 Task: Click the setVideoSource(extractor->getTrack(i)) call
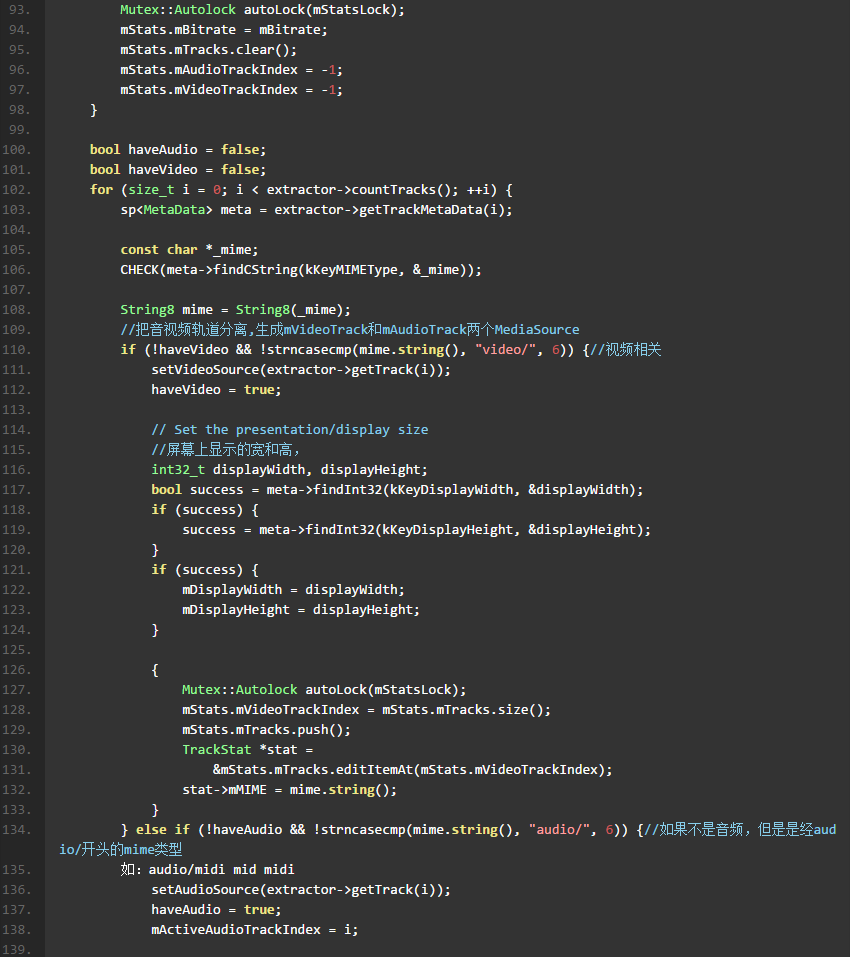(300, 370)
